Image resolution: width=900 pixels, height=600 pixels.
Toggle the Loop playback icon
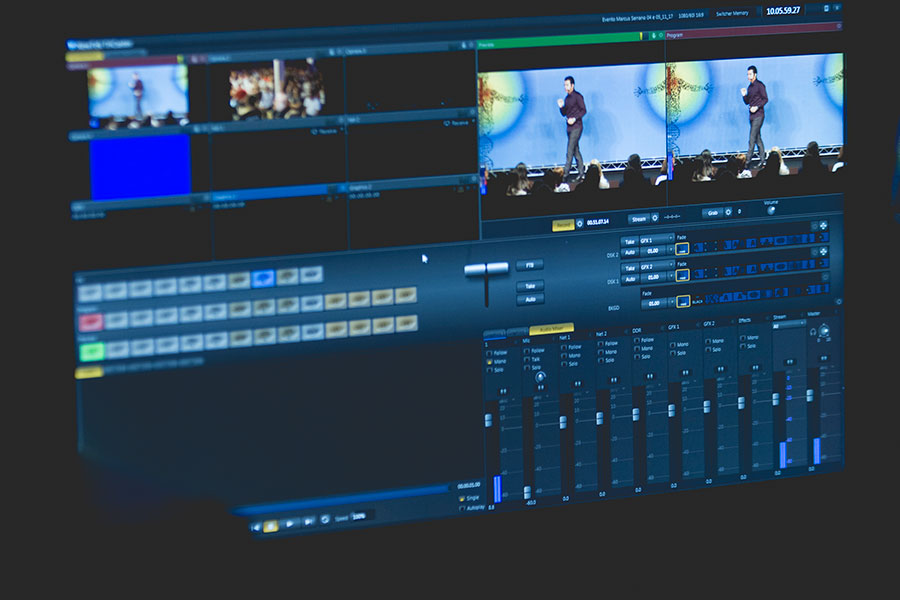325,520
